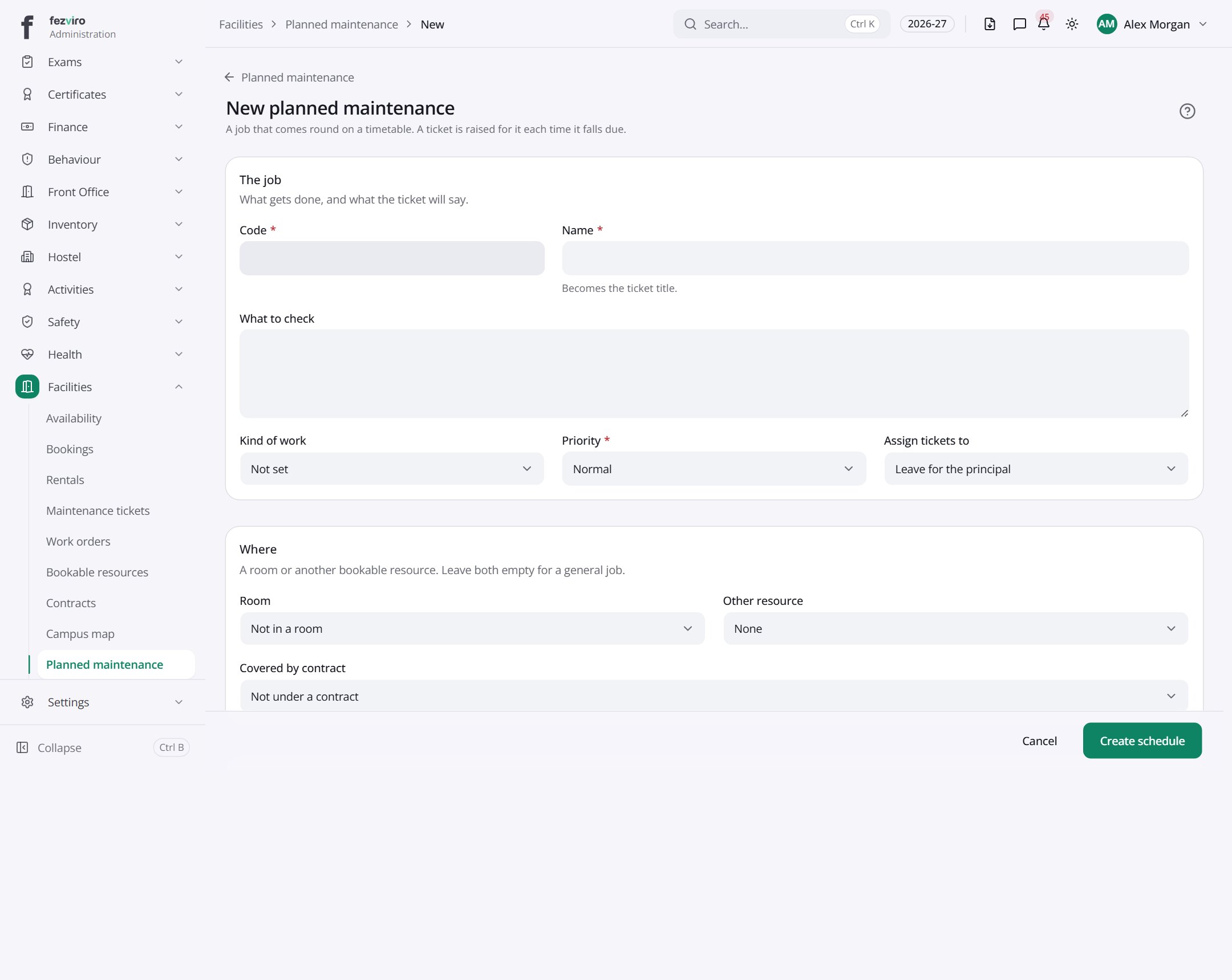Select Planned maintenance sidebar item

[x=116, y=665]
